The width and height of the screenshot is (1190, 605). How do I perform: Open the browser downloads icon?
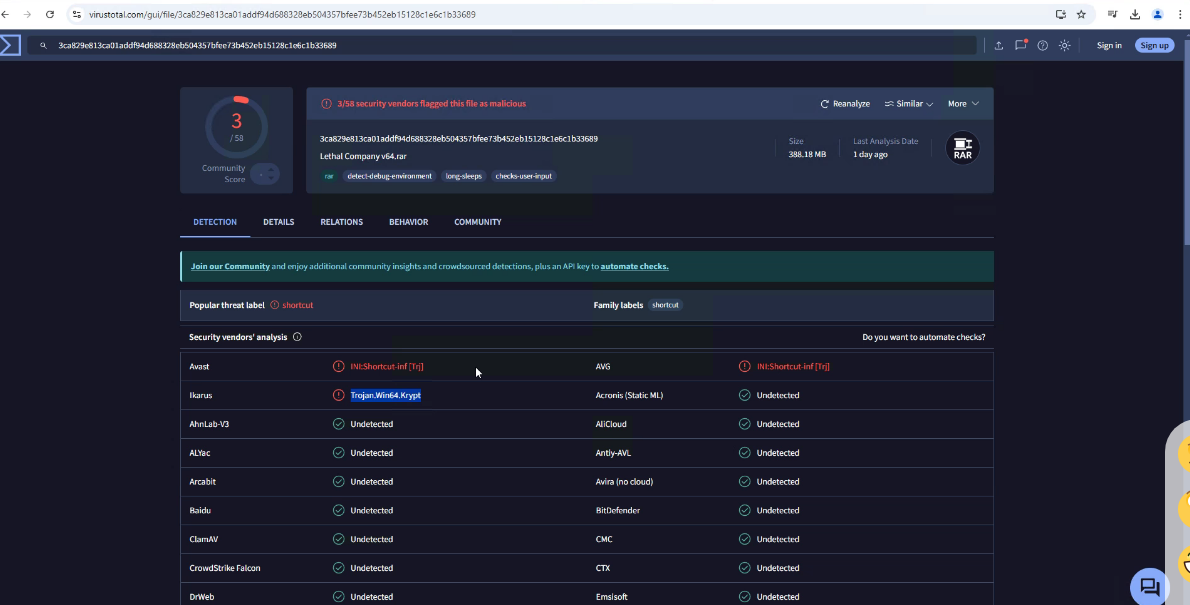pos(1135,14)
